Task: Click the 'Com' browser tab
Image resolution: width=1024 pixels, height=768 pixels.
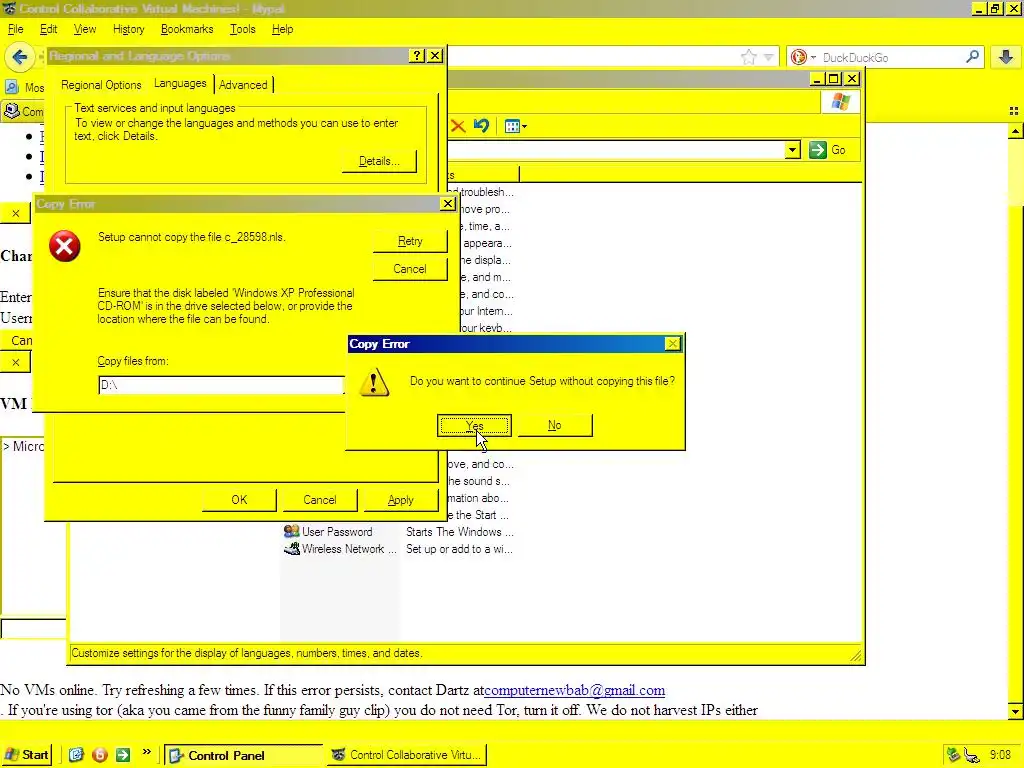Action: tap(24, 111)
